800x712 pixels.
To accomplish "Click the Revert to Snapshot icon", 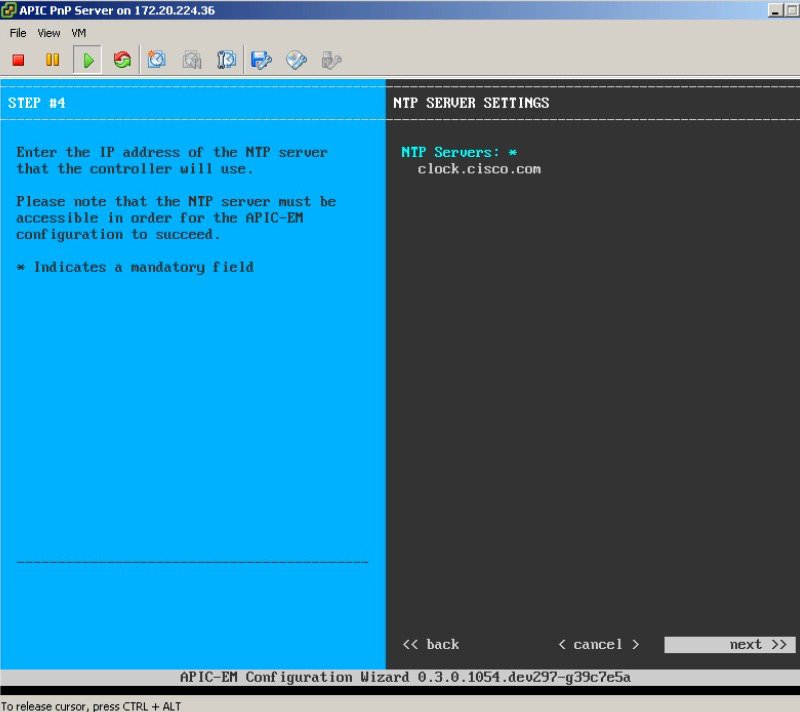I will [192, 60].
